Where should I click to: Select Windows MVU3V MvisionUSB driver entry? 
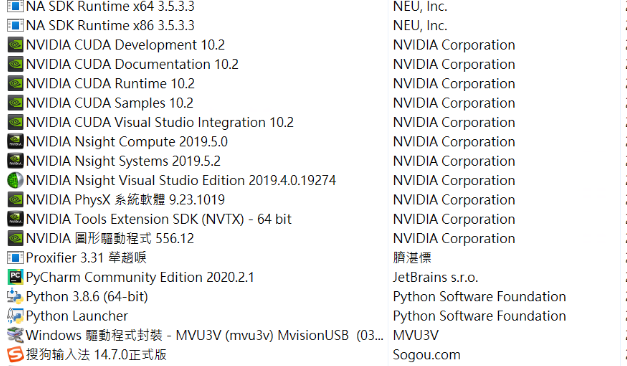(204, 335)
